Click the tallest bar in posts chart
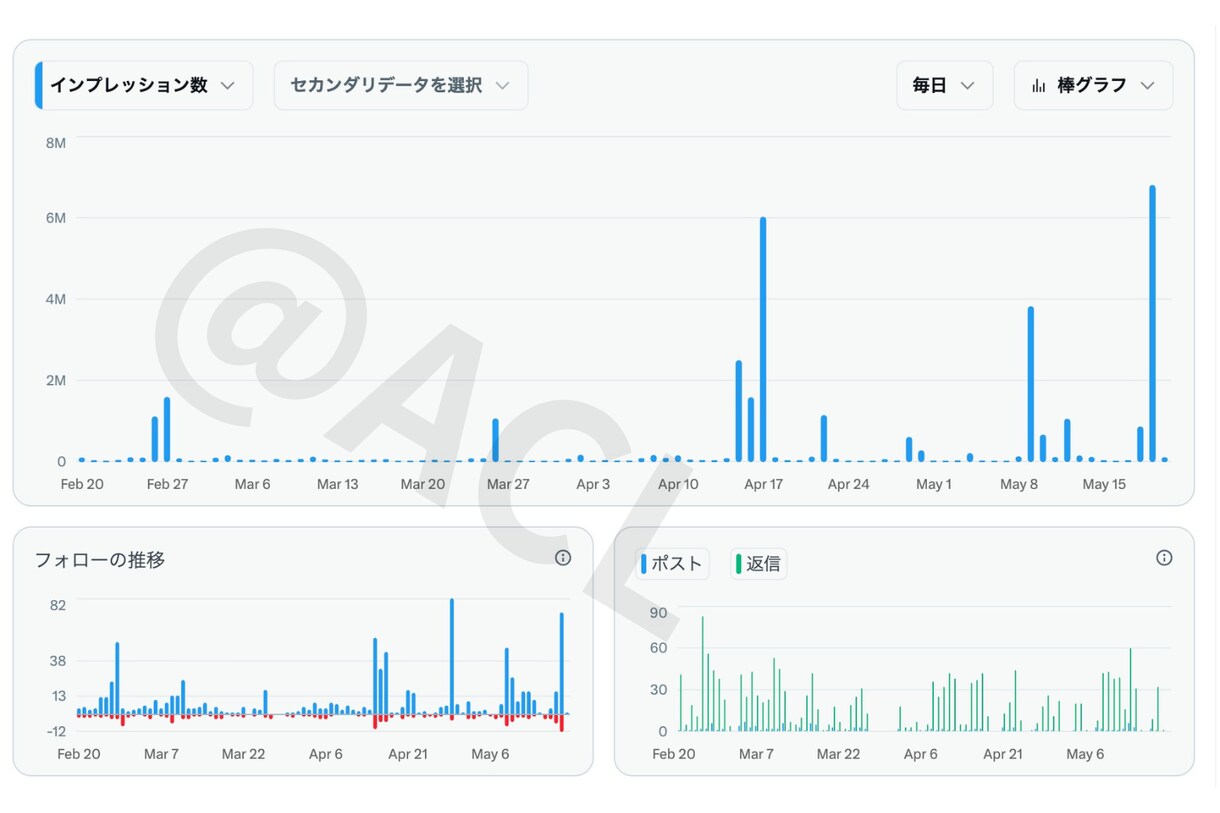Image resolution: width=1220 pixels, height=813 pixels. 702,673
